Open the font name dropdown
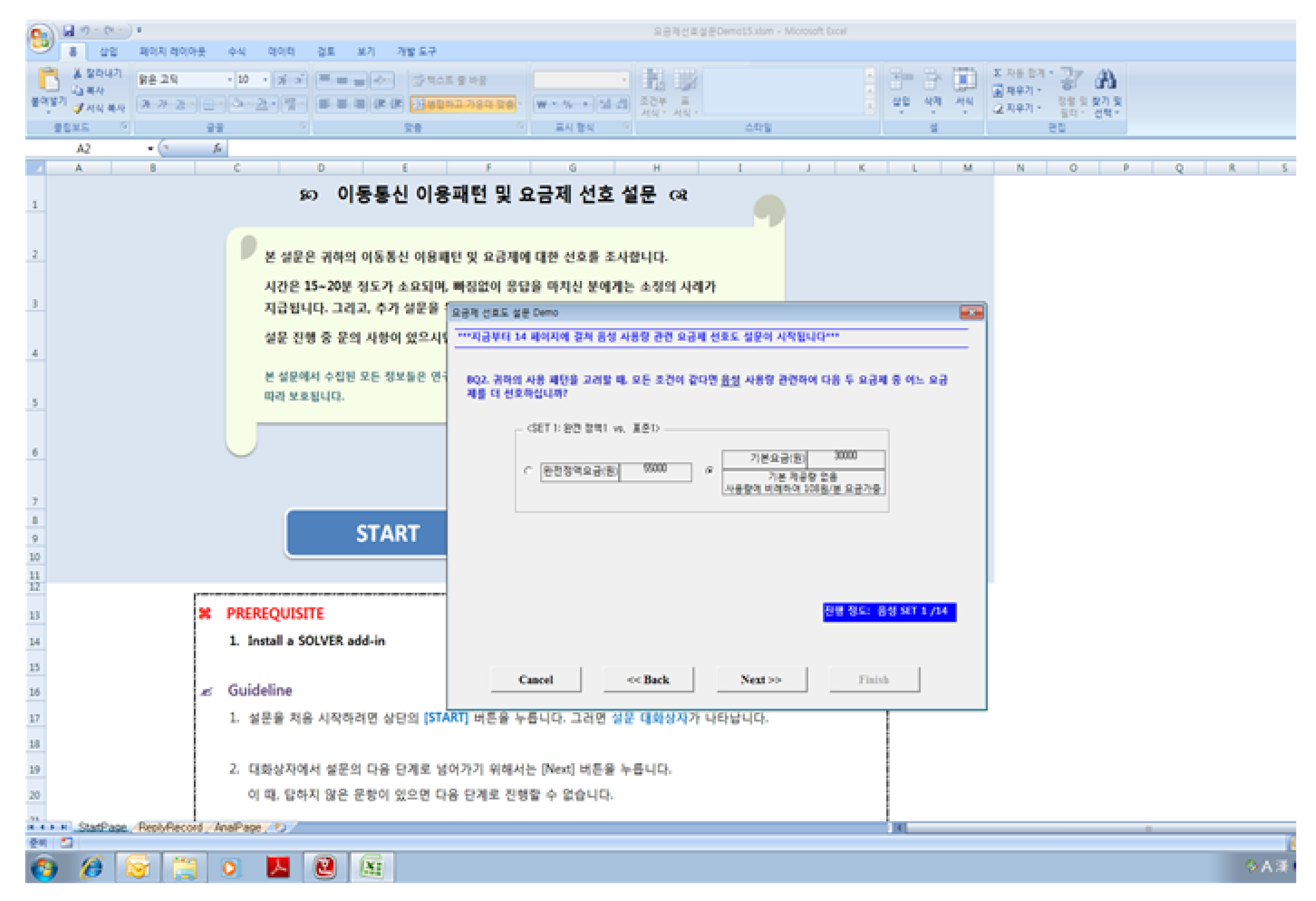This screenshot has width=1316, height=901. pyautogui.click(x=229, y=80)
